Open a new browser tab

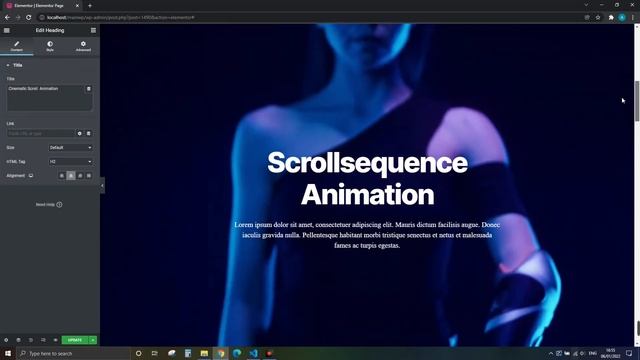coord(90,6)
